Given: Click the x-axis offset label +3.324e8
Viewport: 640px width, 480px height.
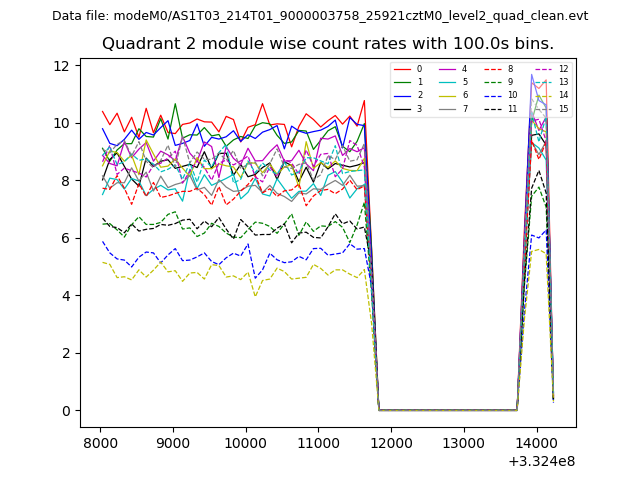Looking at the screenshot, I should coord(543,461).
